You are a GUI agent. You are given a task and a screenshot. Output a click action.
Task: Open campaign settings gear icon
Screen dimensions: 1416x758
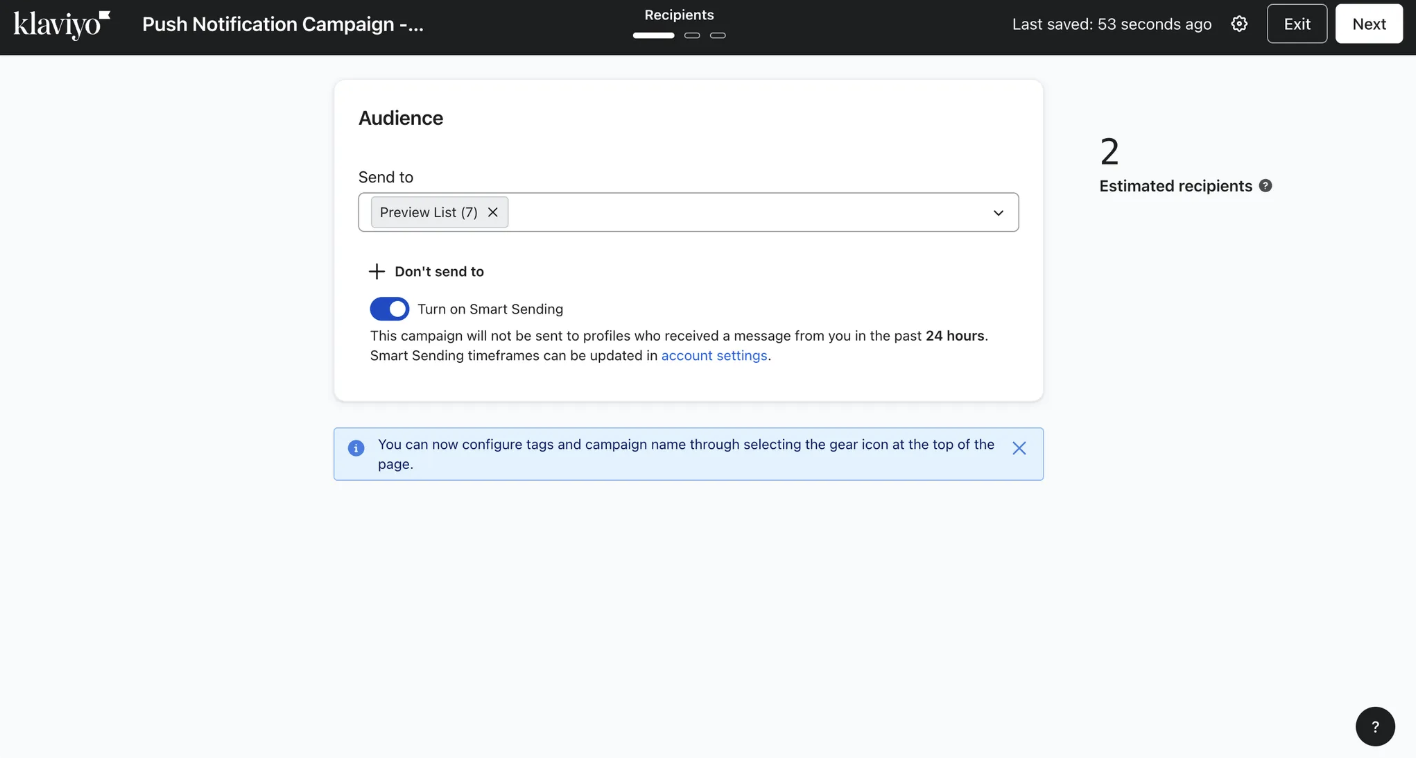[x=1239, y=24]
